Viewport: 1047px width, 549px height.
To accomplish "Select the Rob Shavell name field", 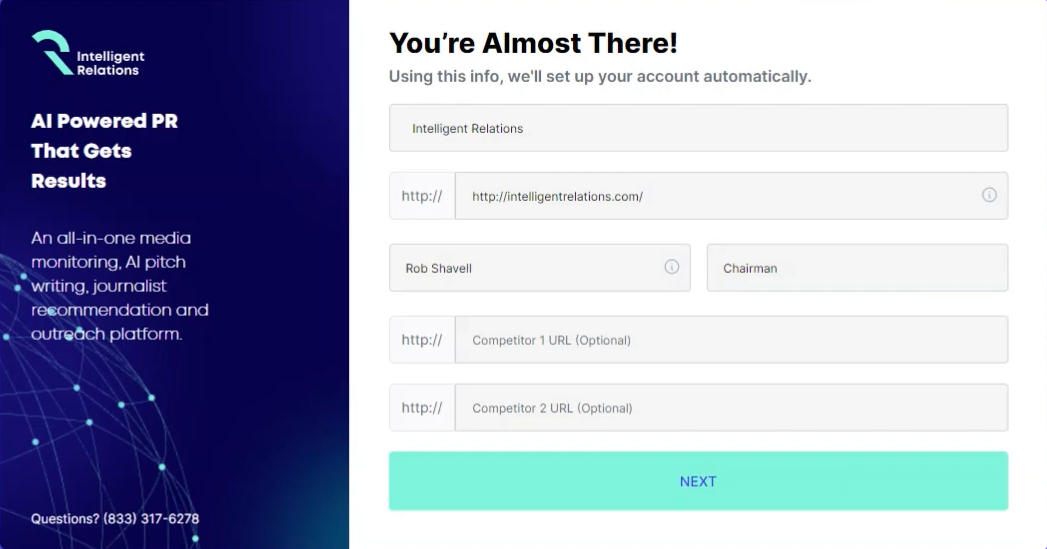I will 540,267.
